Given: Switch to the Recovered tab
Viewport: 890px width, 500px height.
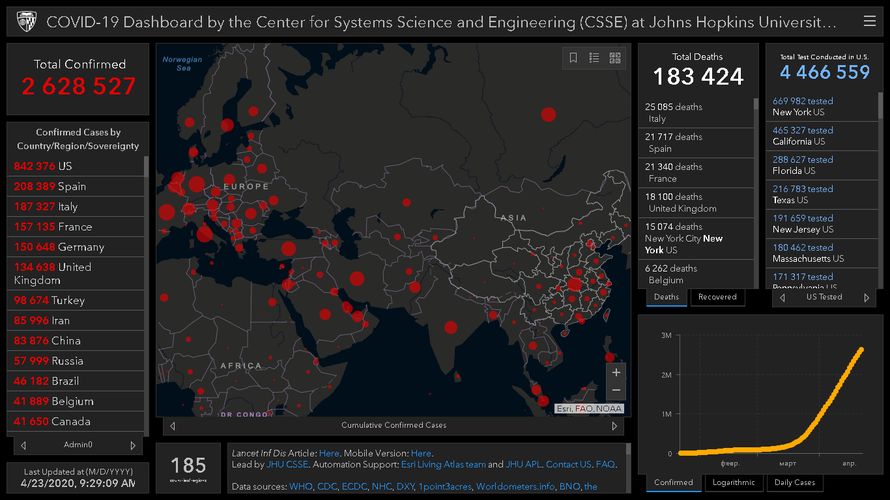Looking at the screenshot, I should point(717,297).
